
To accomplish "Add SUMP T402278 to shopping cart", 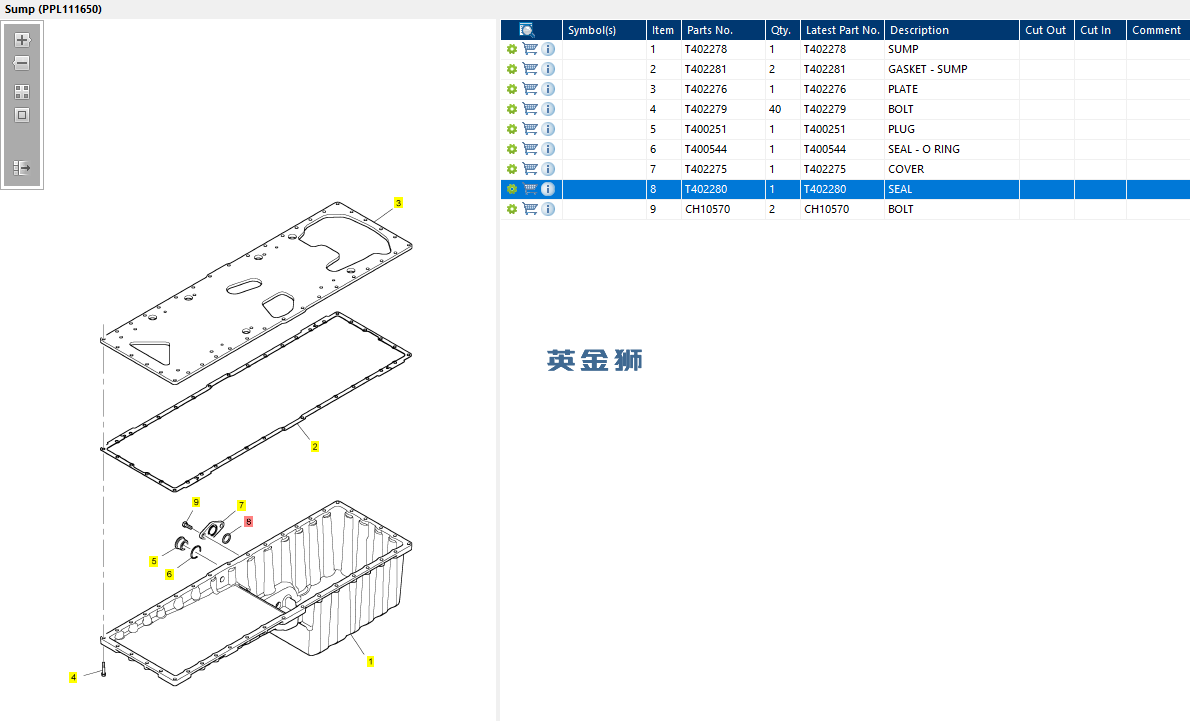I will tap(530, 49).
